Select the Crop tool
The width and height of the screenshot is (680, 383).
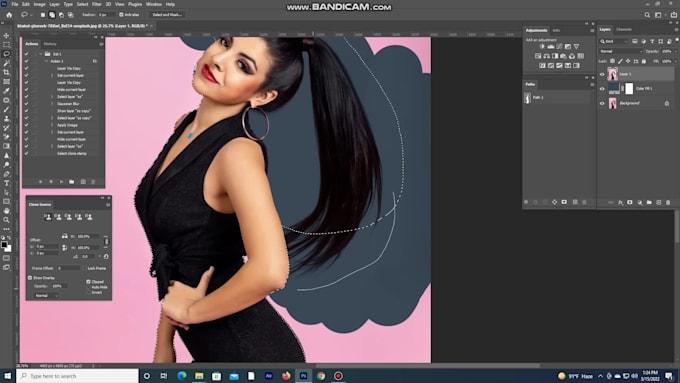coord(6,72)
